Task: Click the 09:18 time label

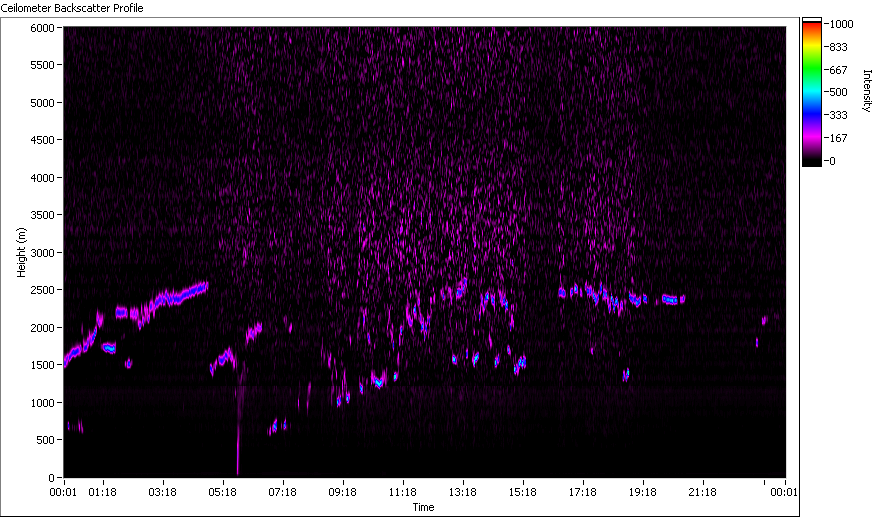Action: pos(342,492)
